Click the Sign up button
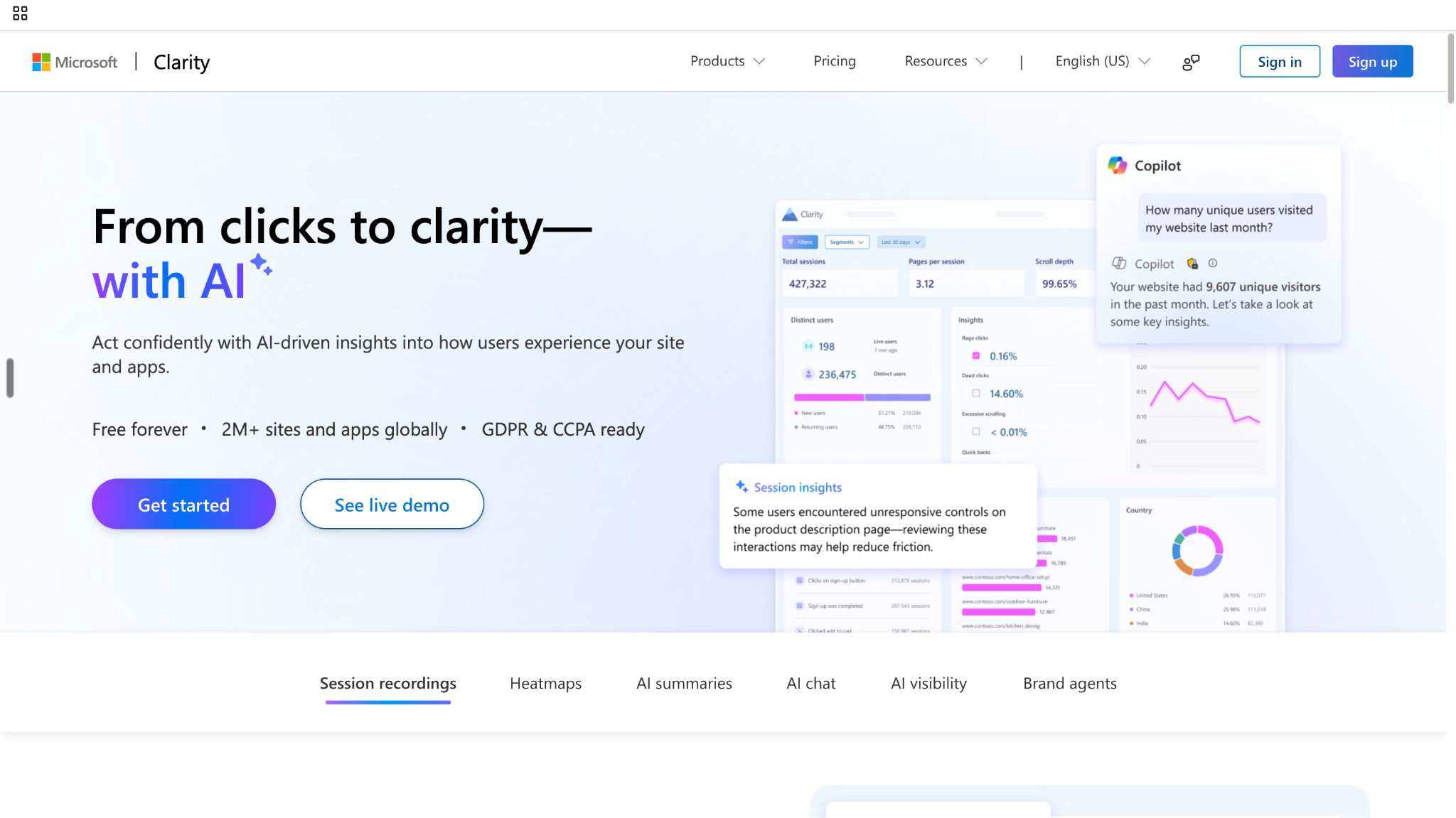The image size is (1456, 818). (1372, 61)
